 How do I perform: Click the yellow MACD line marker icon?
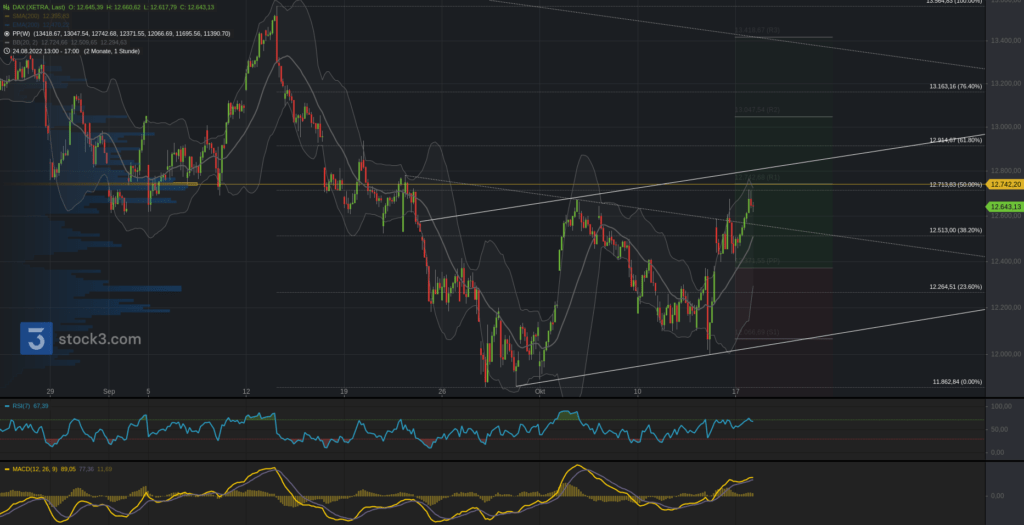5,468
